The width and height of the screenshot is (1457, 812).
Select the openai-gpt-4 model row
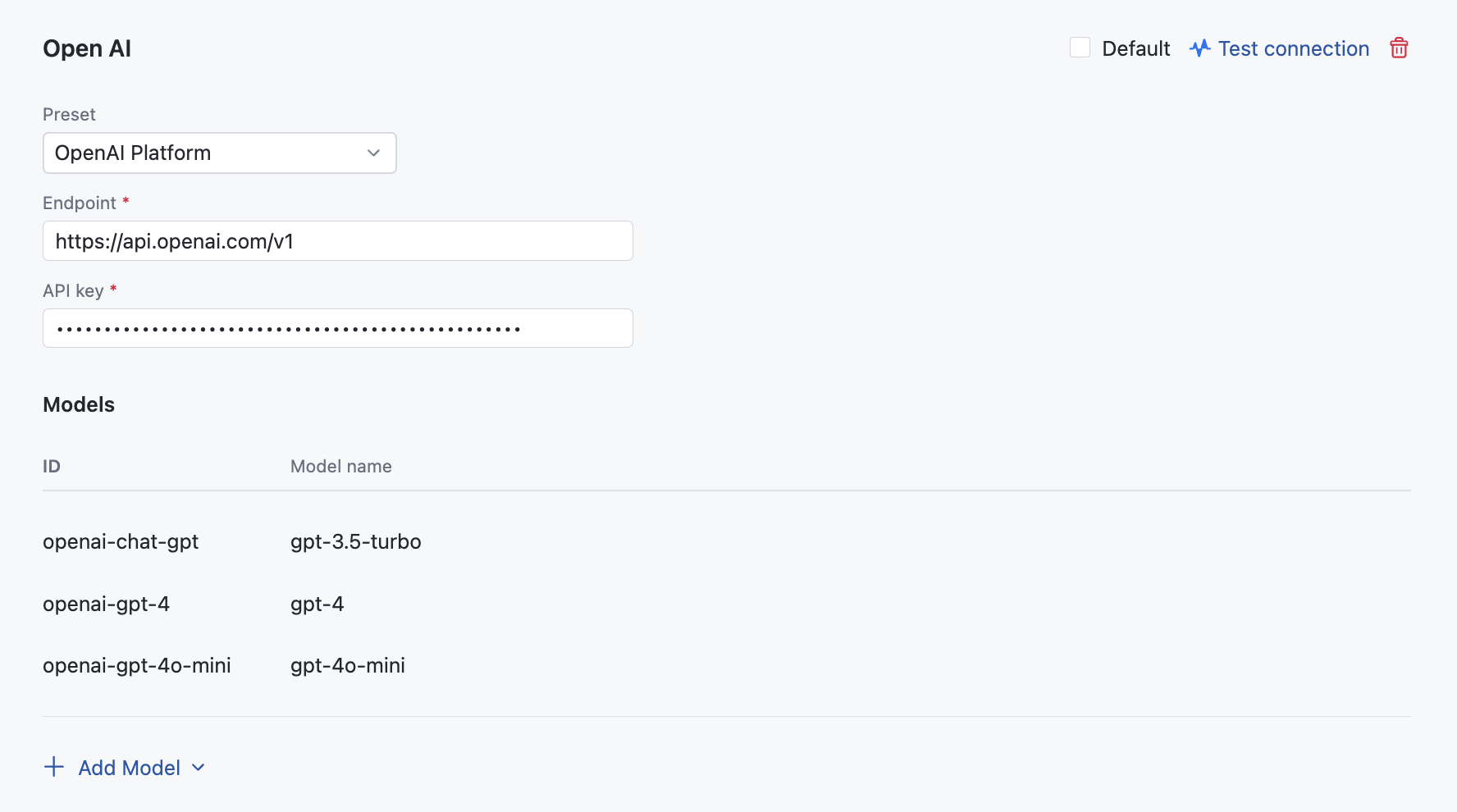tap(106, 604)
